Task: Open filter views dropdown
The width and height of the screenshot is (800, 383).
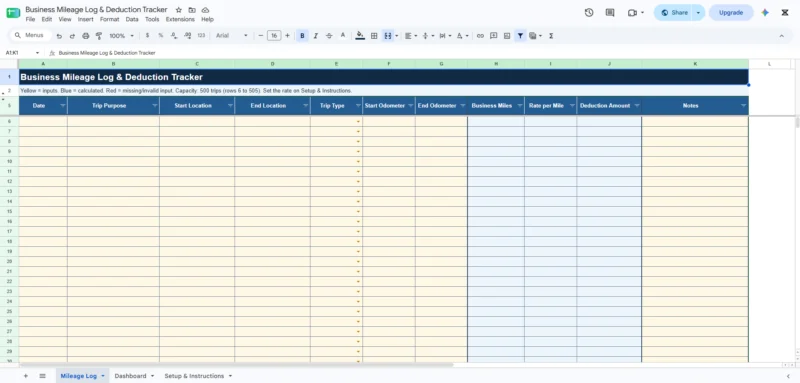Action: (535, 36)
